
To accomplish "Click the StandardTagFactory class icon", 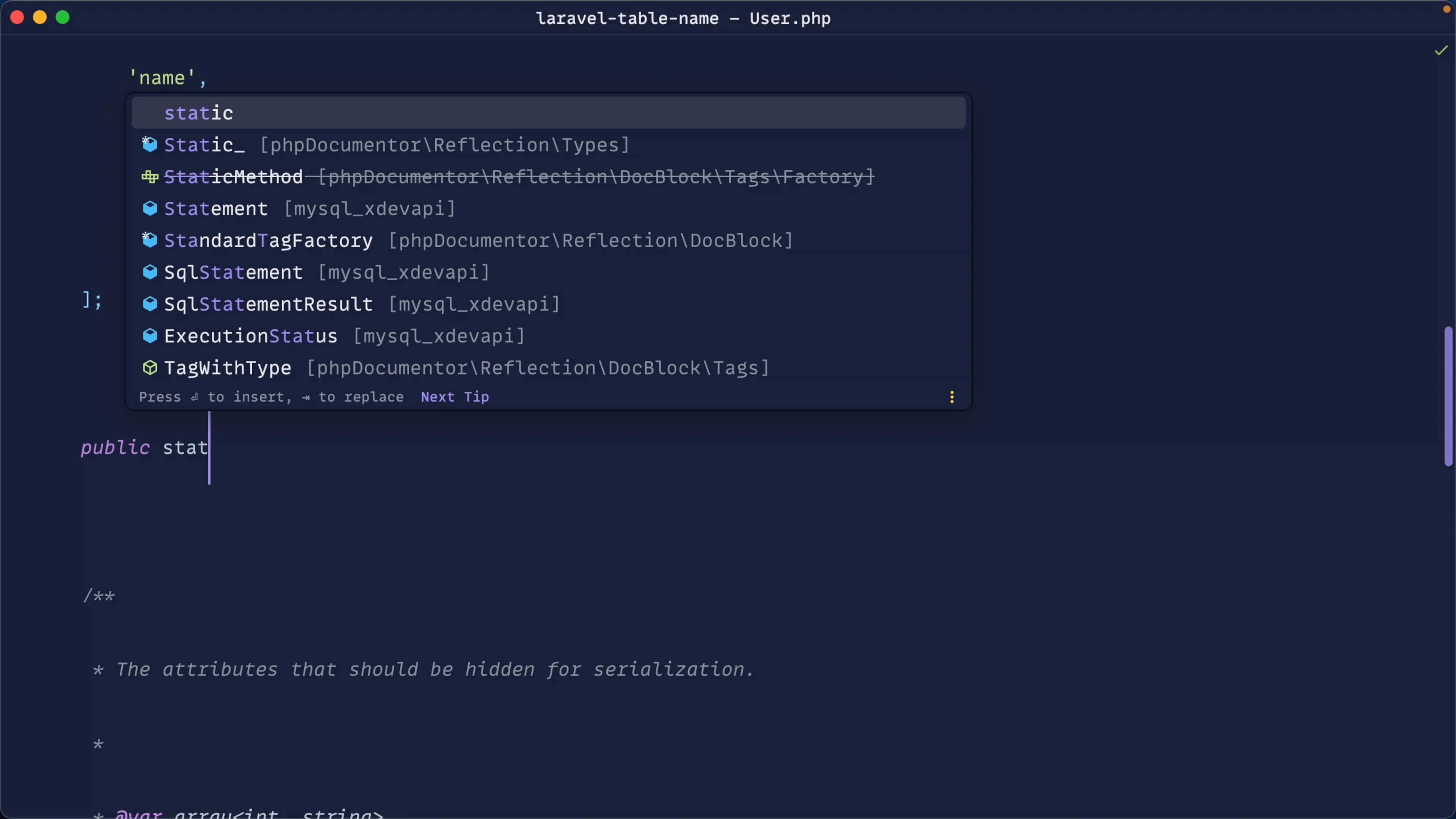I will coord(150,240).
